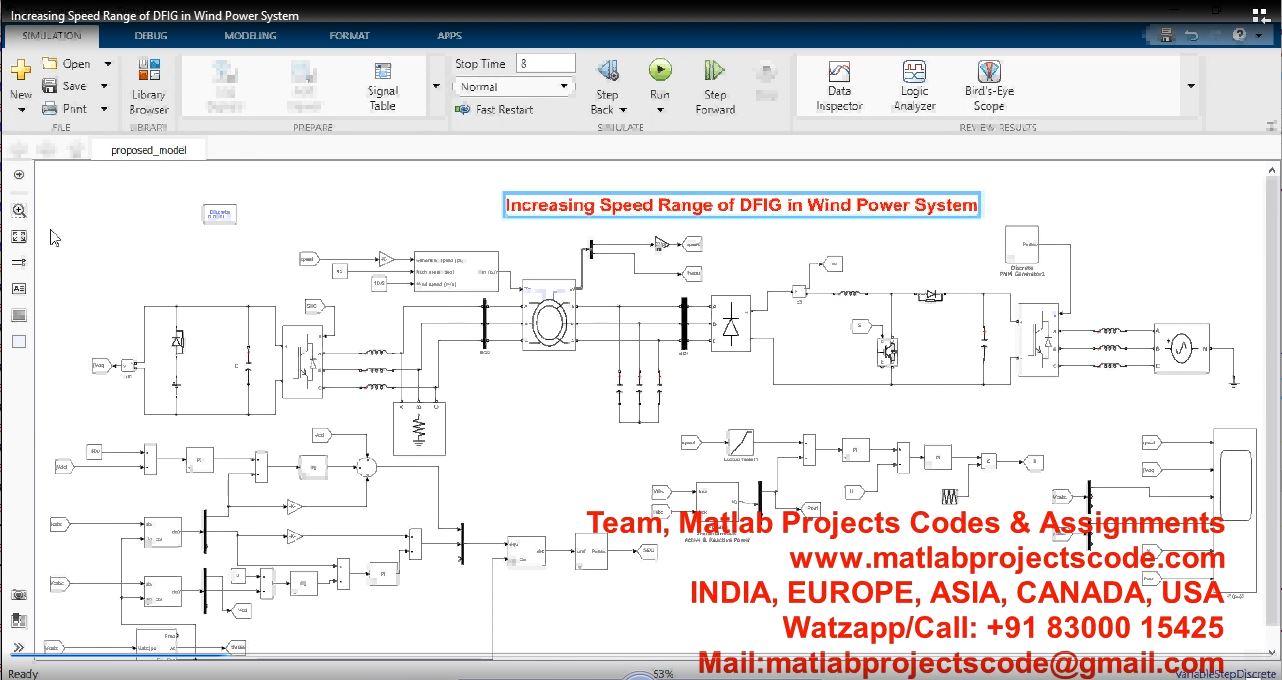This screenshot has height=680, width=1282.
Task: Click the Zoom In icon in left palette
Action: coord(19,211)
